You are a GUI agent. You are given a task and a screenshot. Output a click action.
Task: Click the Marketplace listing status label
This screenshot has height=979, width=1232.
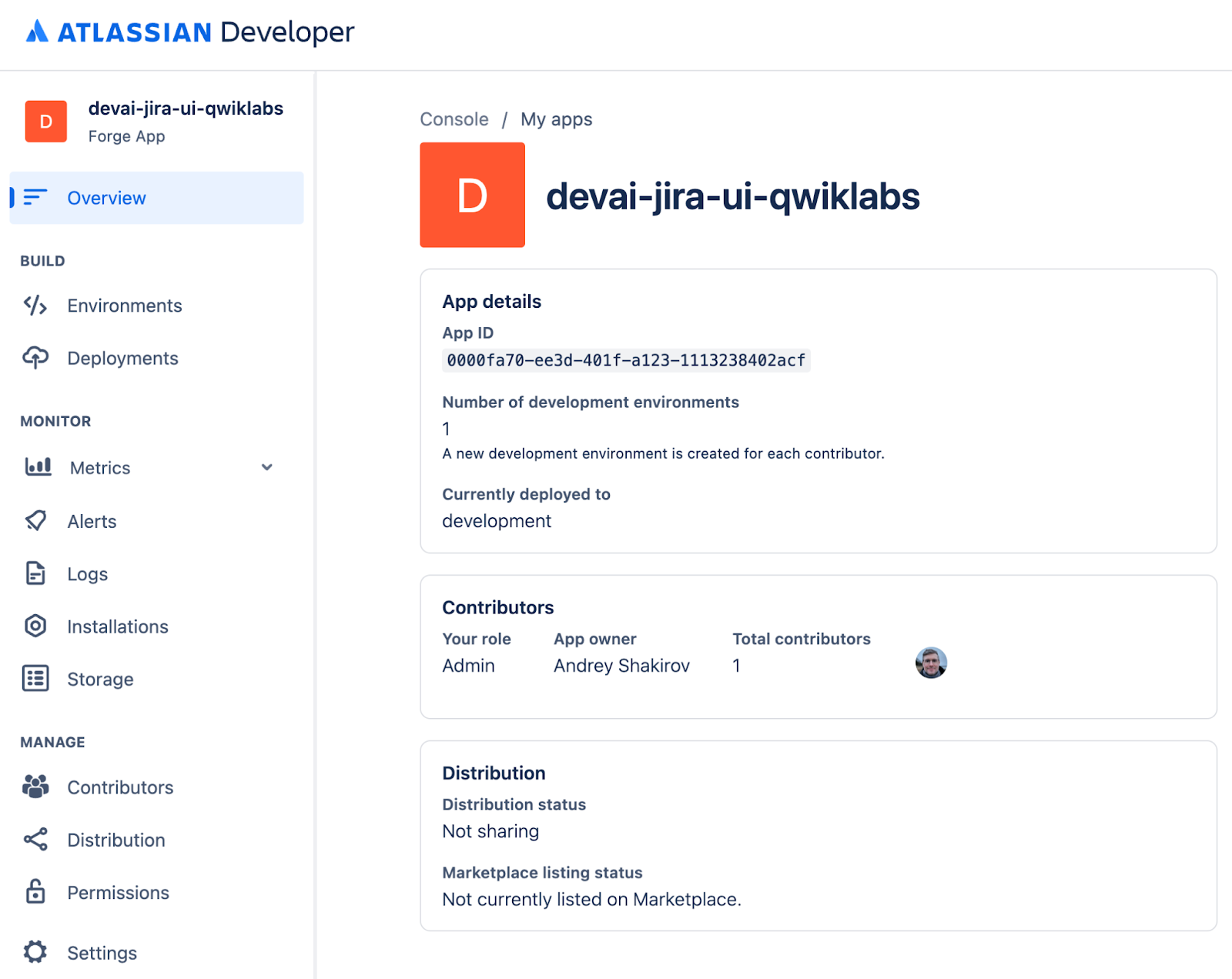click(542, 873)
